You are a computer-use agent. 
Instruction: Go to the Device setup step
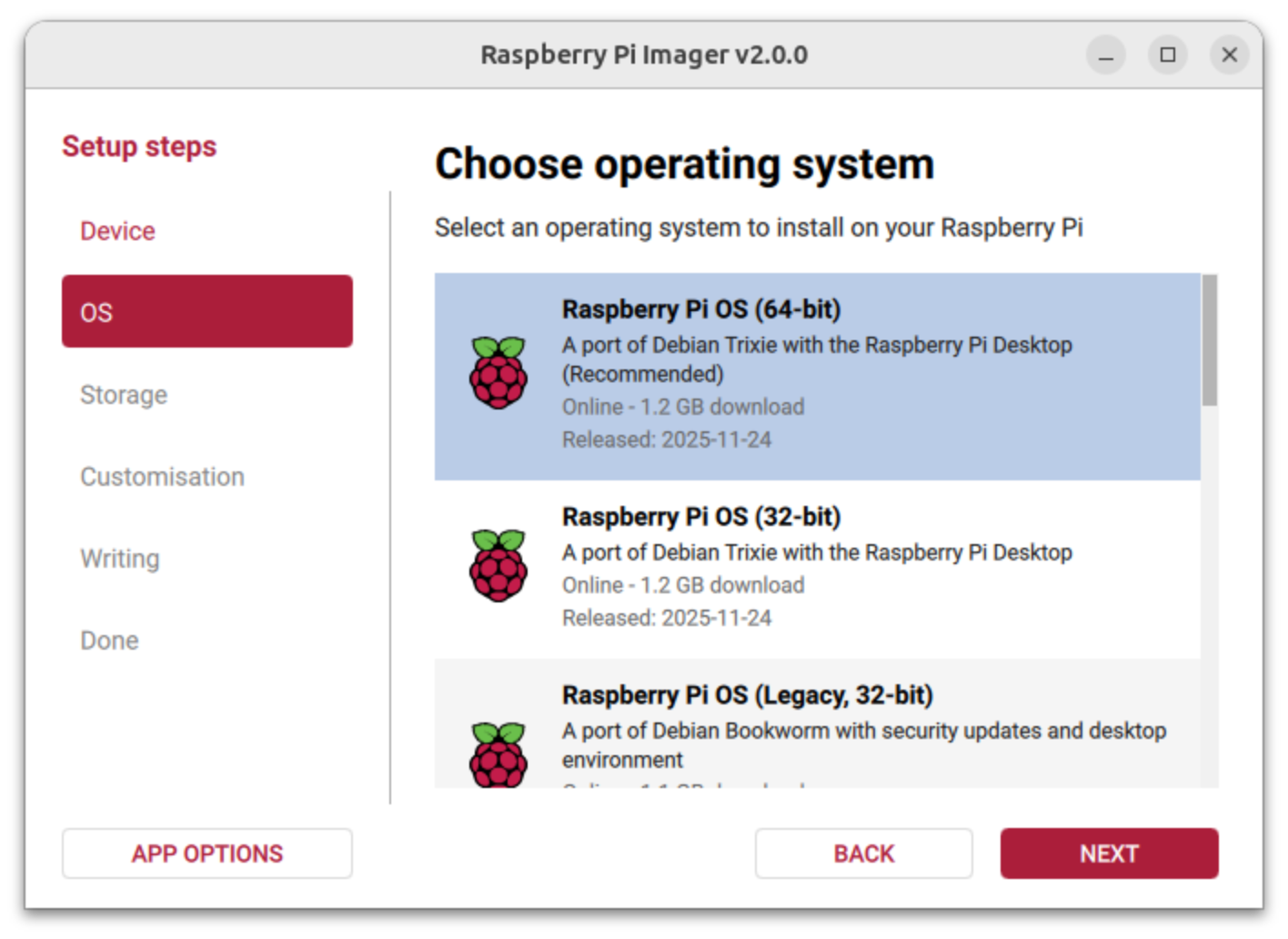point(117,231)
